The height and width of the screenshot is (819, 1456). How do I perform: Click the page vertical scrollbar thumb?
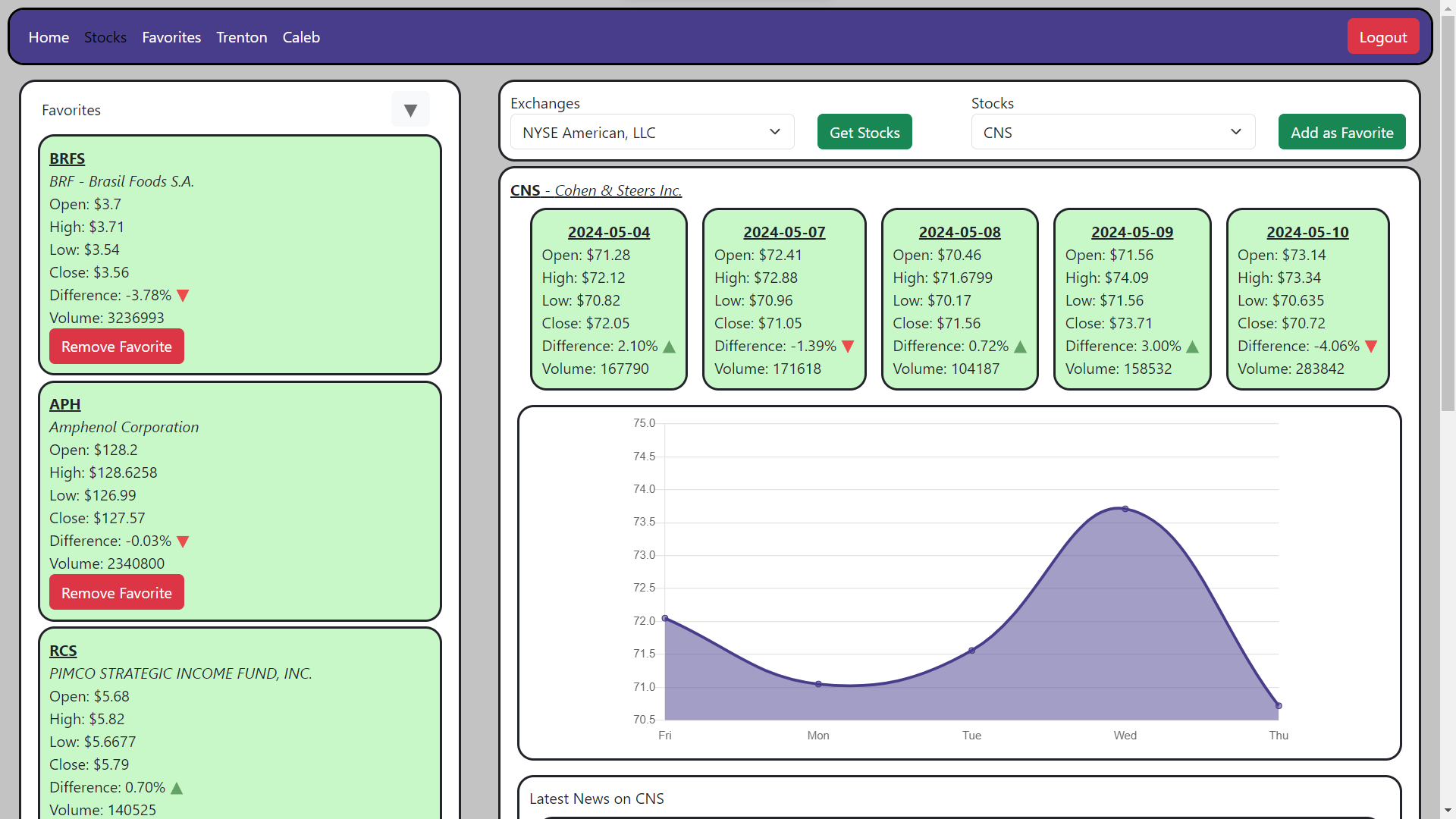point(1448,212)
